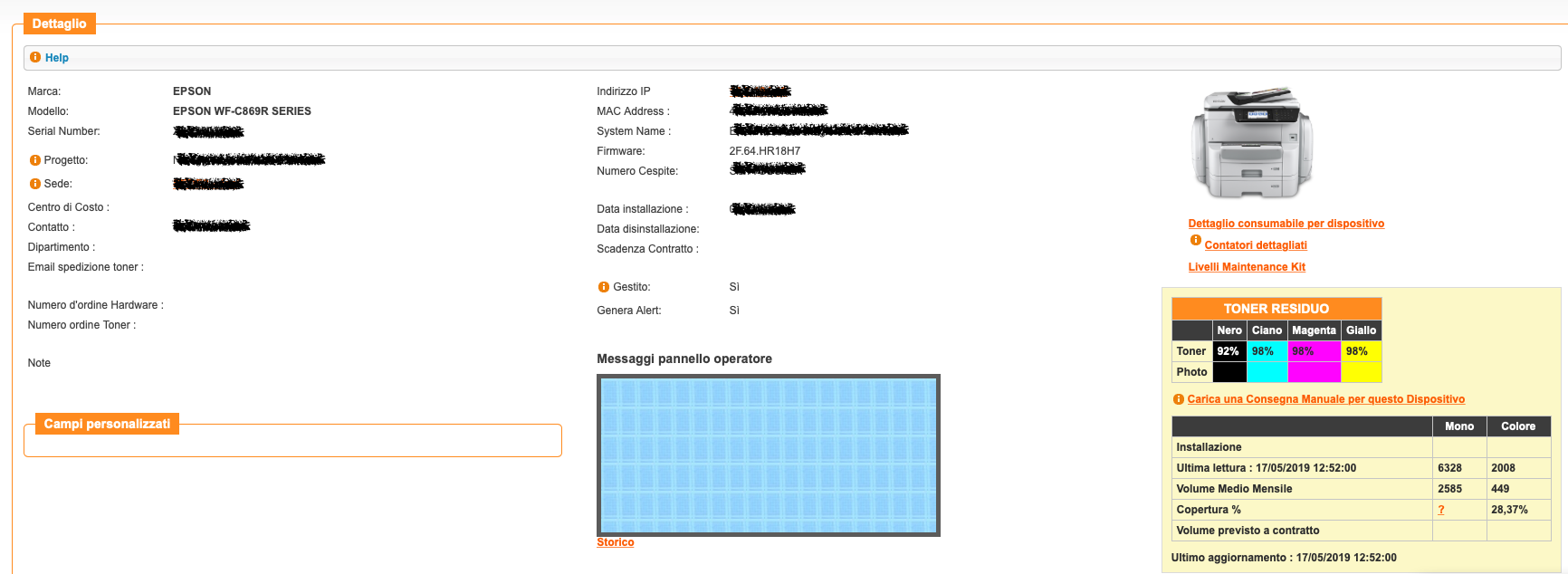Click info icon next to Contatori dettagliati
This screenshot has width=1568, height=574.
pos(1195,241)
